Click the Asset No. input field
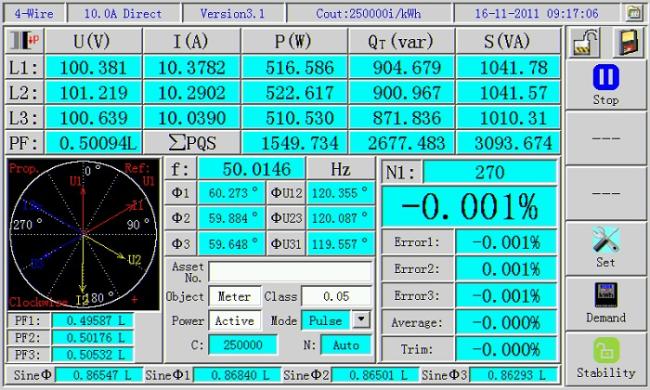This screenshot has width=650, height=390. pyautogui.click(x=290, y=272)
